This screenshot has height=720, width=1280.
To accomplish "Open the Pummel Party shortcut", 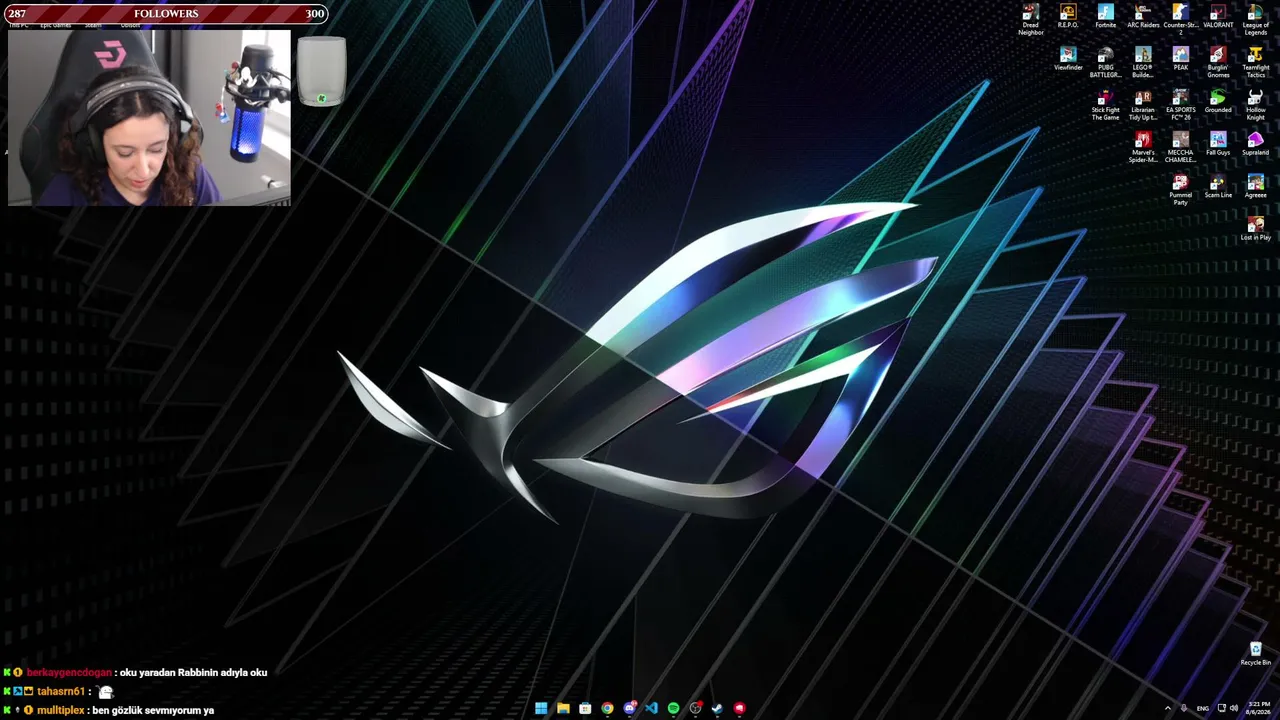I will [1180, 190].
